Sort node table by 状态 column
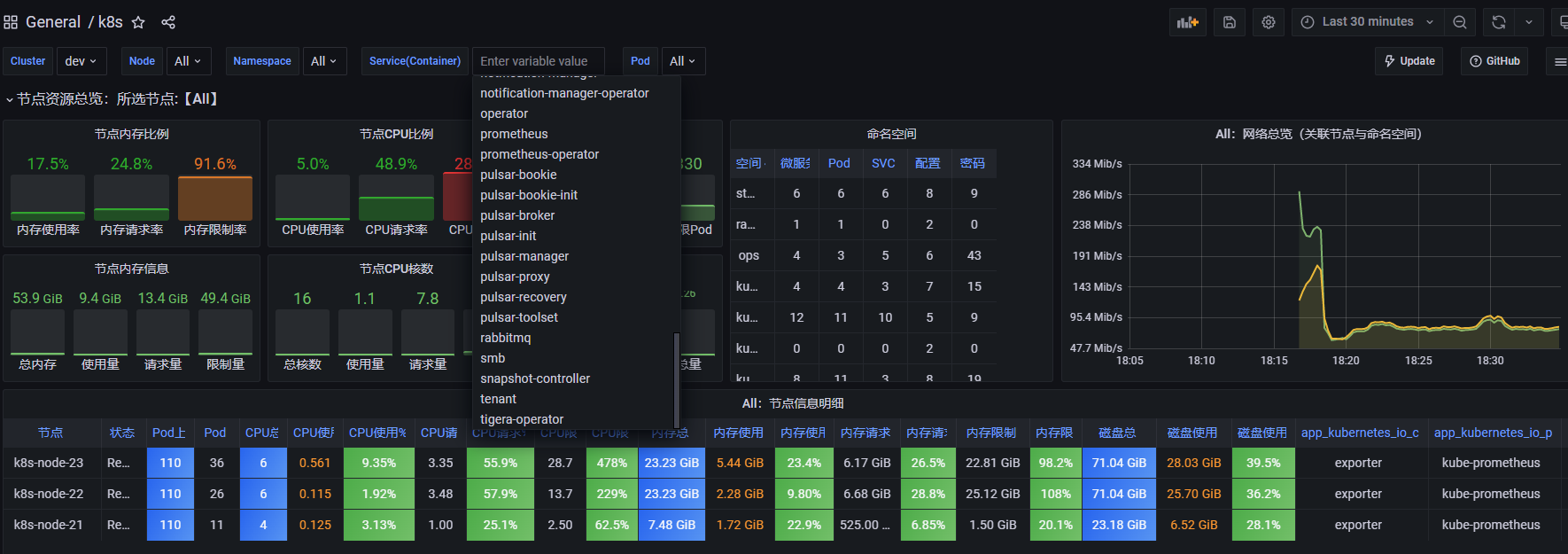The height and width of the screenshot is (554, 1568). (x=122, y=433)
